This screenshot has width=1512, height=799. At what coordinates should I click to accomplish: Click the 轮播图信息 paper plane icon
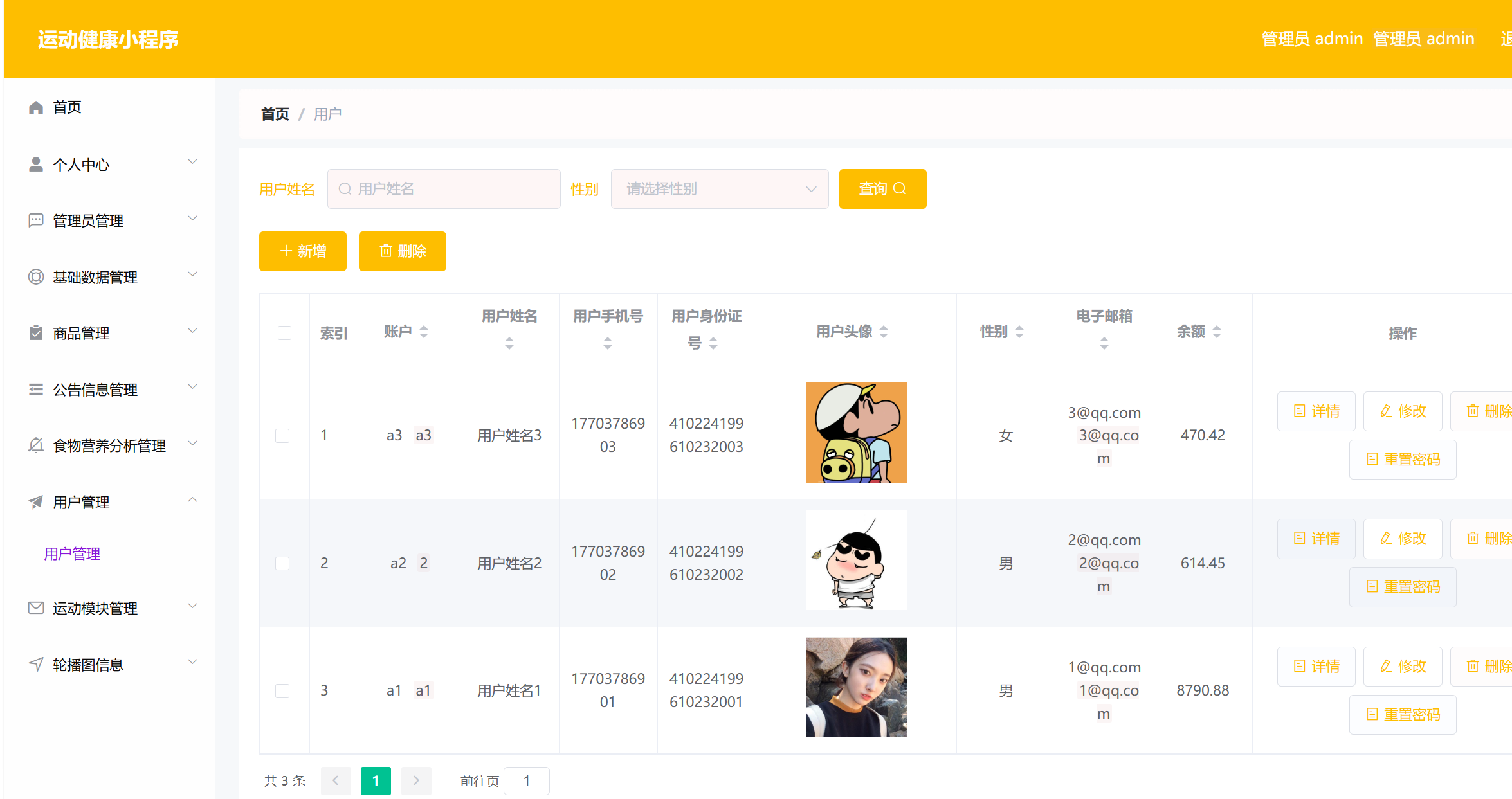tap(36, 664)
